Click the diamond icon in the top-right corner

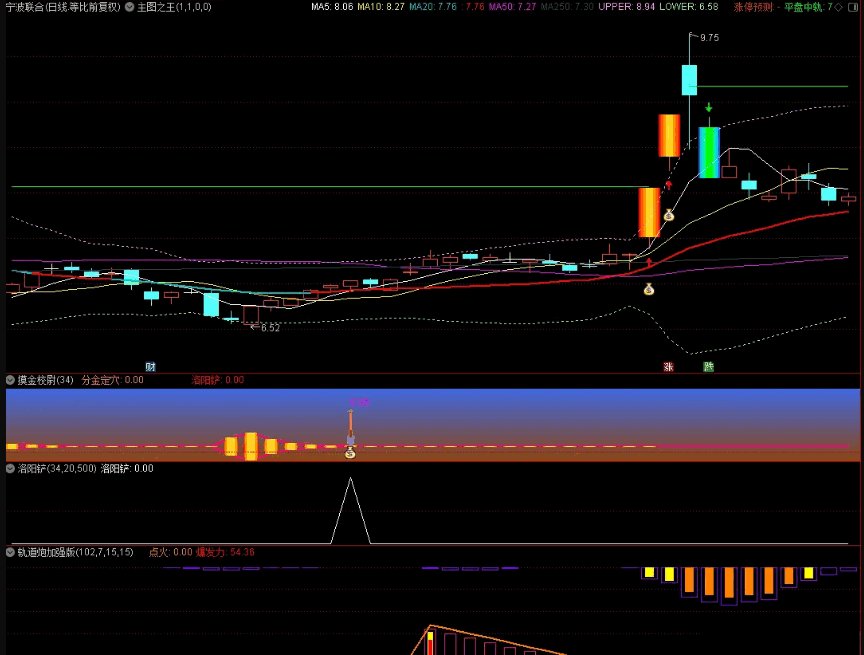(839, 7)
